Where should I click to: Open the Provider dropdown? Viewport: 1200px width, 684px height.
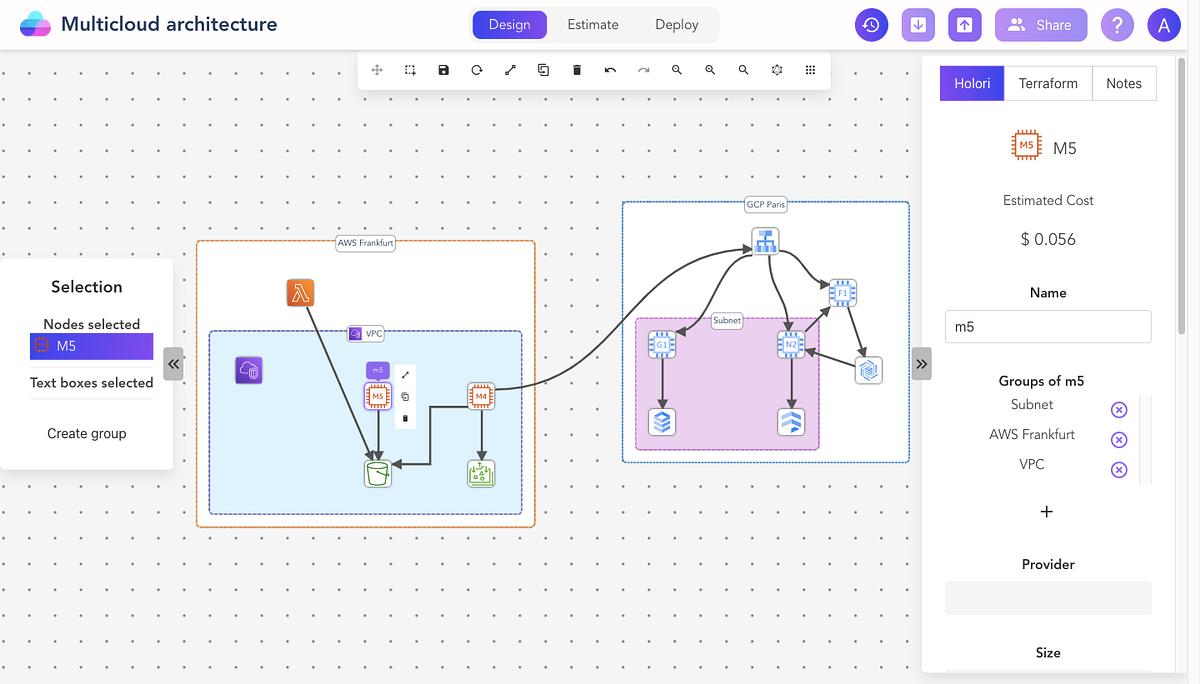point(1047,597)
